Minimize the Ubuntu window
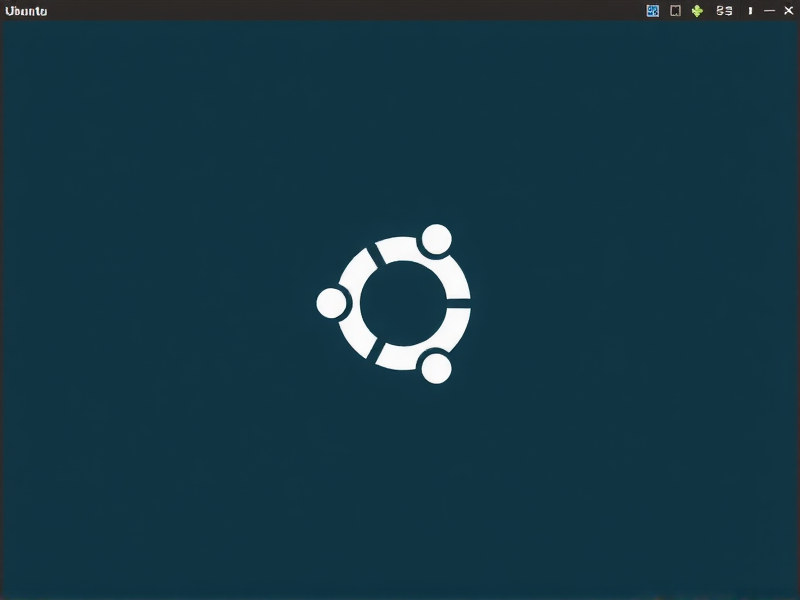 [769, 10]
